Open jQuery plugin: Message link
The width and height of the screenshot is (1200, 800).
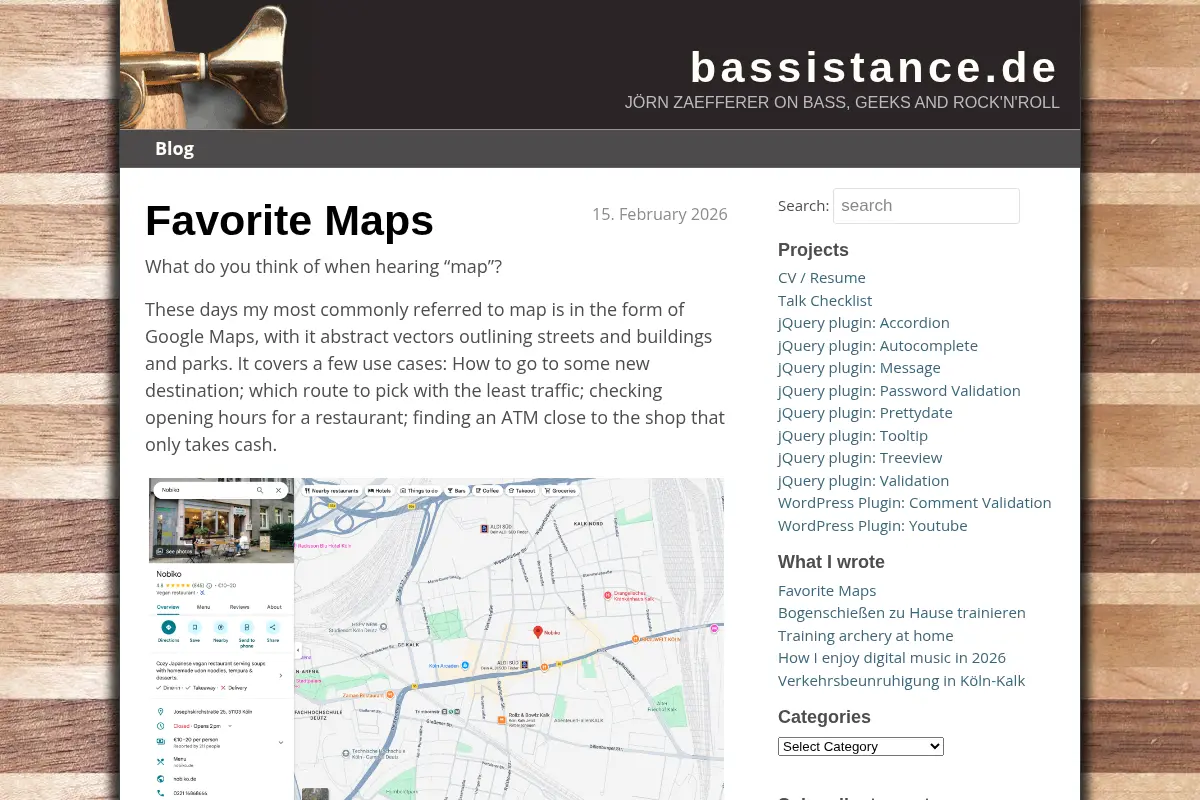coord(859,368)
